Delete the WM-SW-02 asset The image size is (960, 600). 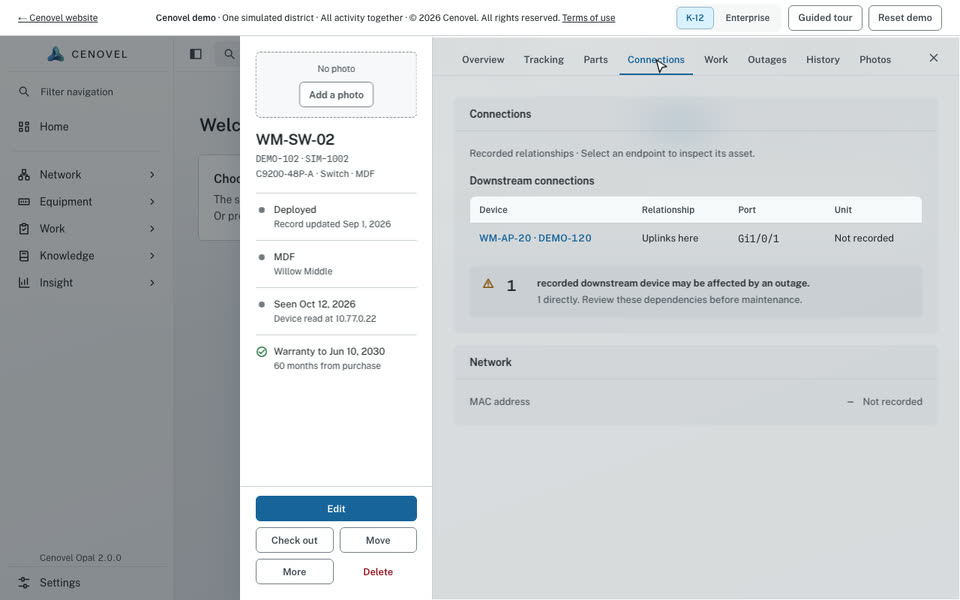coord(378,571)
